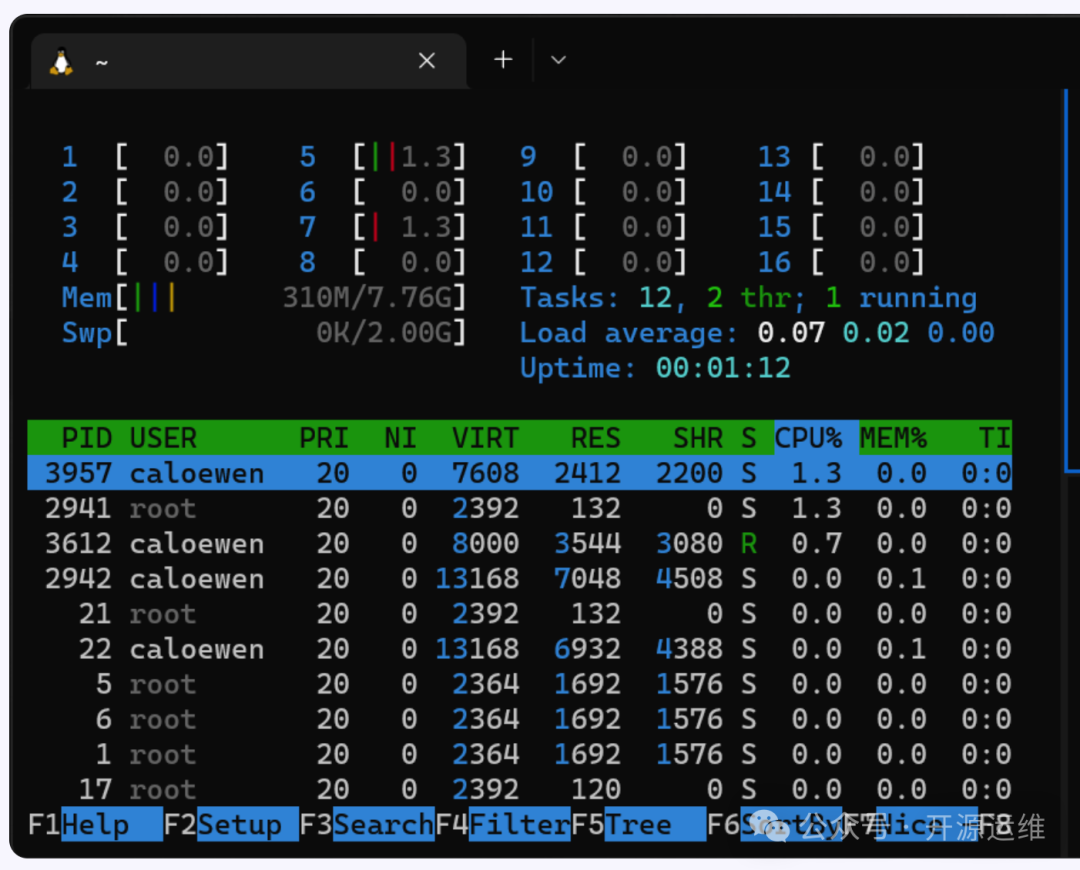
Task: Click the Linux penguin tab icon
Action: 62,62
